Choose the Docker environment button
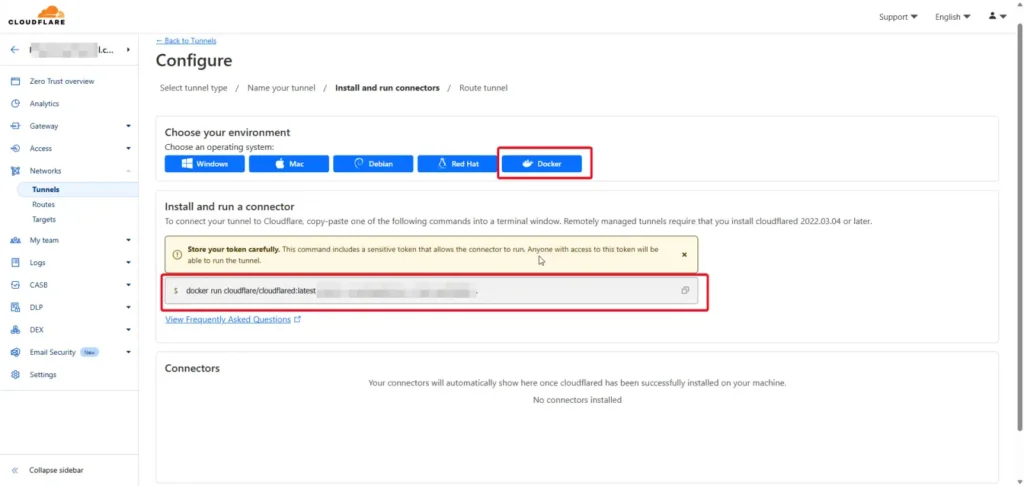The height and width of the screenshot is (486, 1024). click(x=541, y=164)
